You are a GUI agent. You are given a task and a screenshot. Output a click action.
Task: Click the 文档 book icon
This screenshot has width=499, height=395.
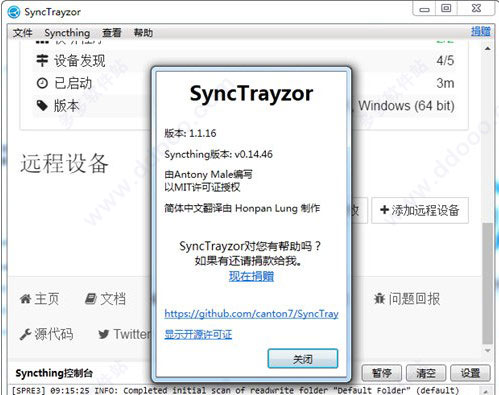90,298
